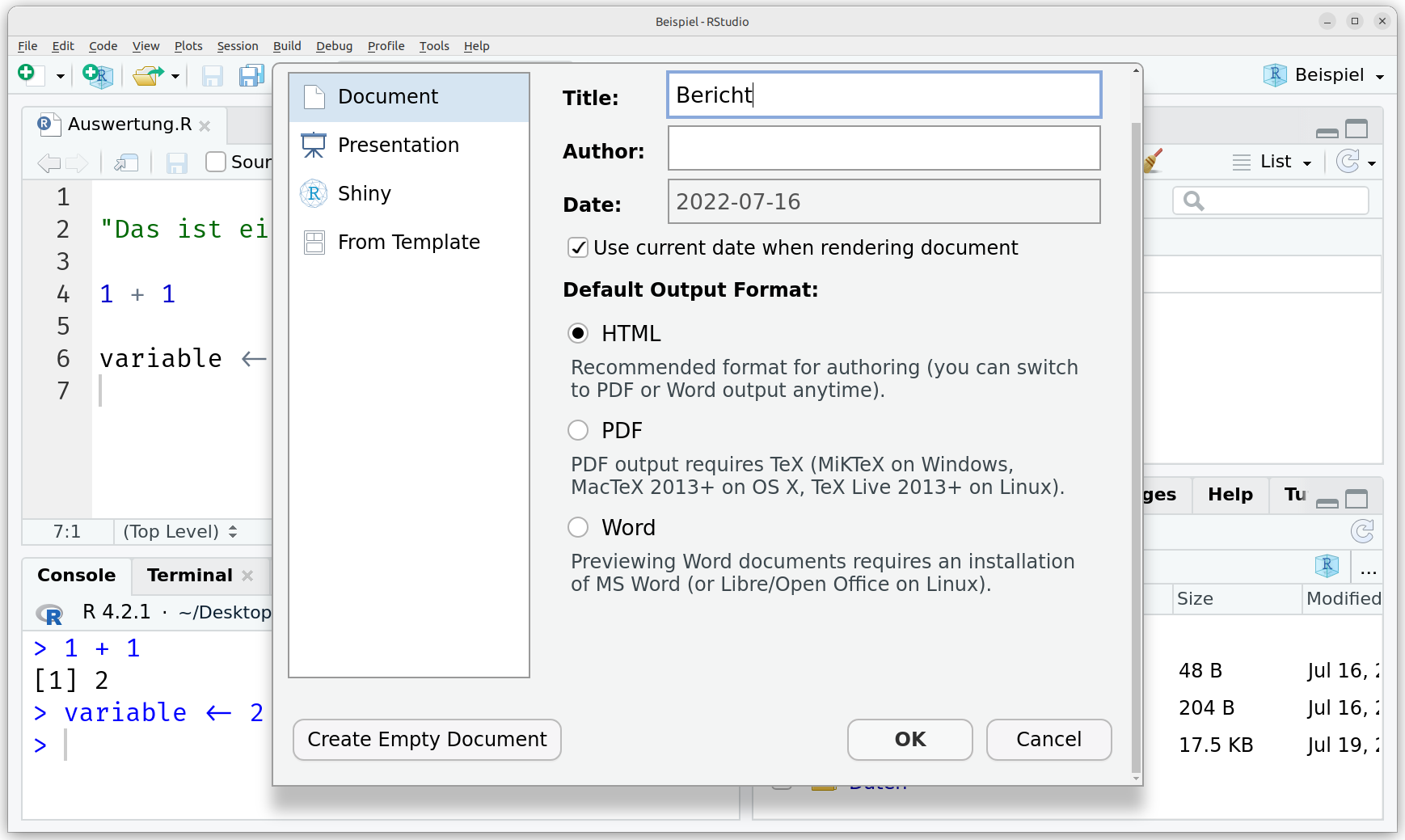Select From Template in the dialog list
Image resolution: width=1405 pixels, height=840 pixels.
point(409,243)
